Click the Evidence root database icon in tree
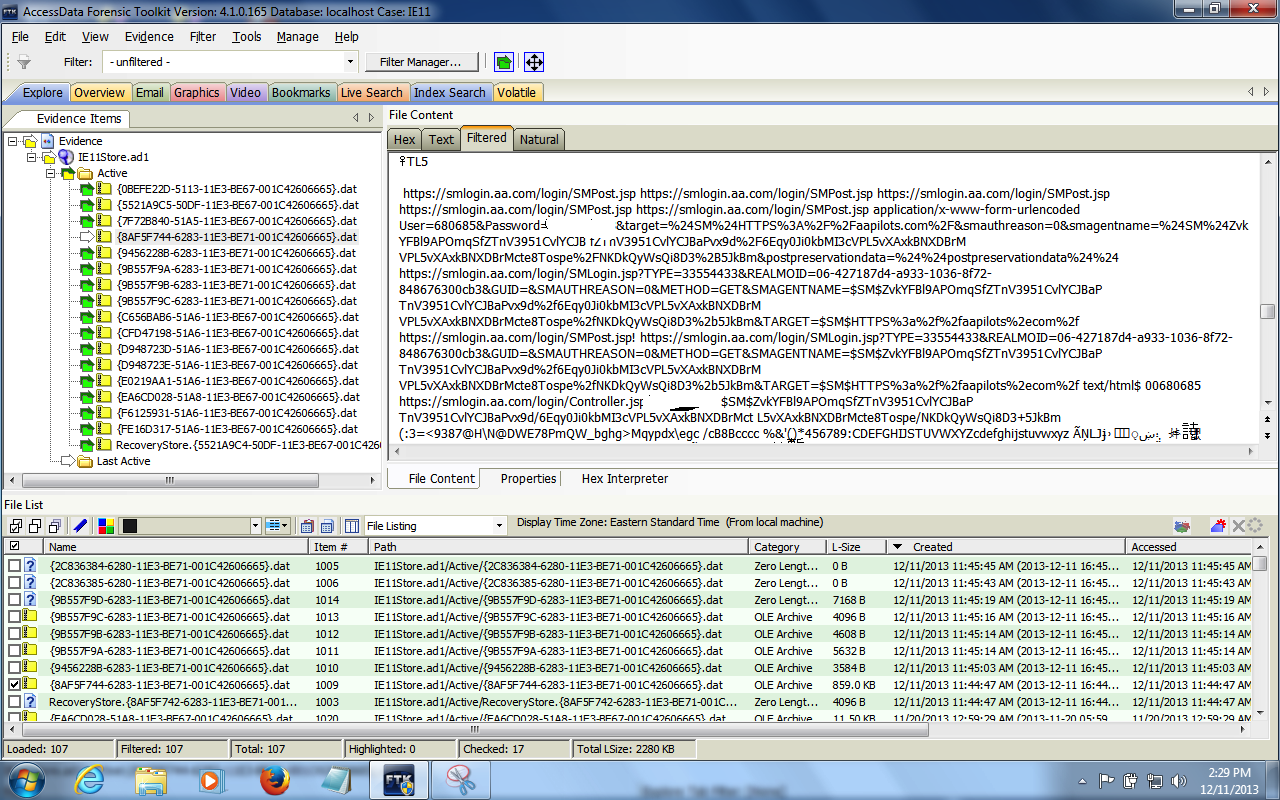Viewport: 1280px width, 800px height. click(x=47, y=141)
